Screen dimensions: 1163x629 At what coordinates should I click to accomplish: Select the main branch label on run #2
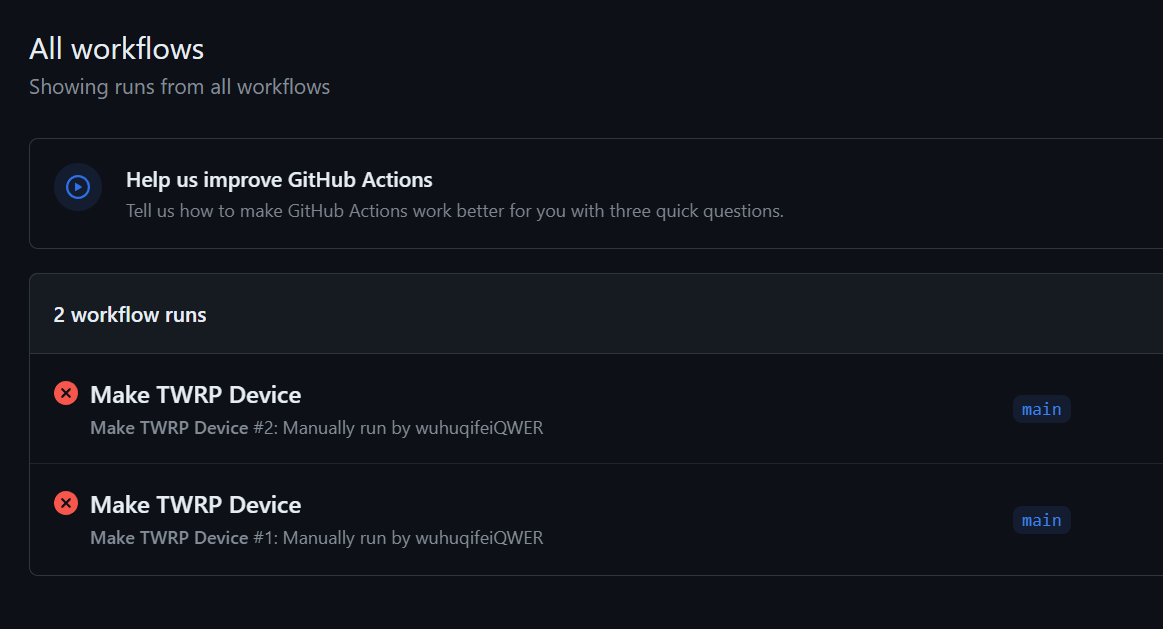(x=1041, y=409)
